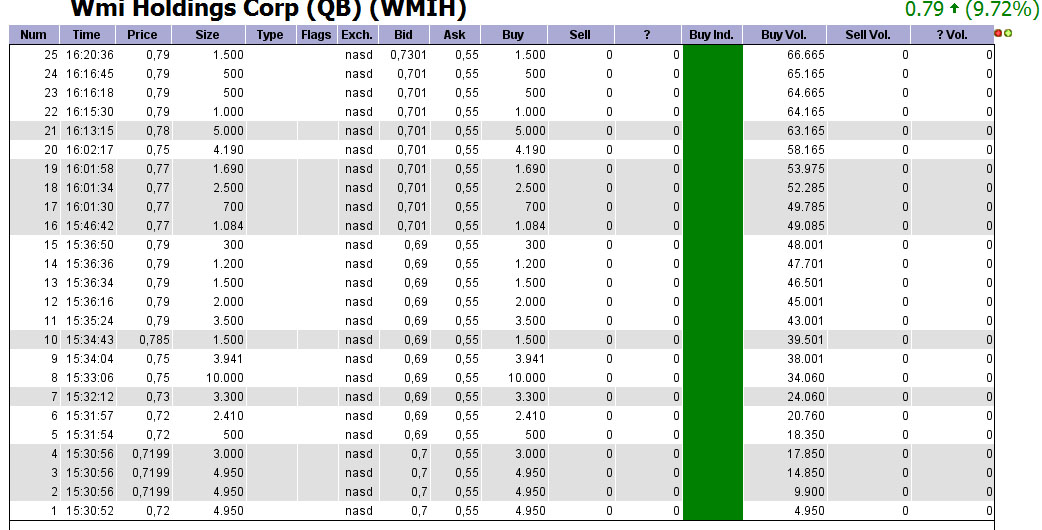Click the Price value 0,73 in row 7
This screenshot has width=1042, height=530.
pos(158,397)
